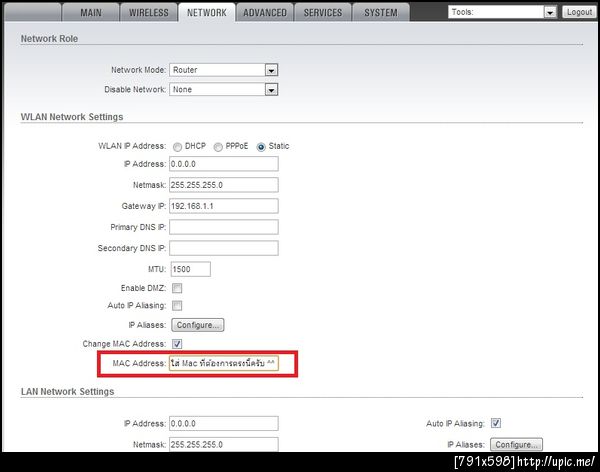The height and width of the screenshot is (472, 600).
Task: Click the WLAN Netmask field
Action: pos(224,185)
